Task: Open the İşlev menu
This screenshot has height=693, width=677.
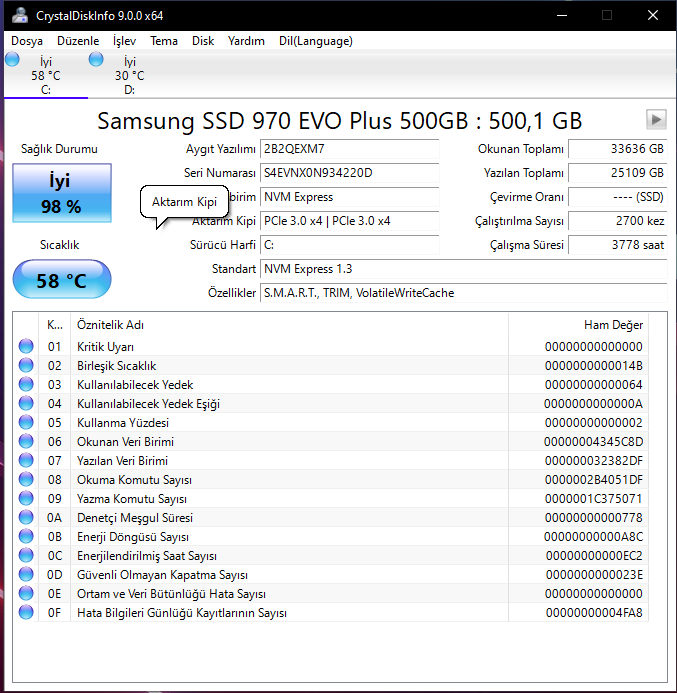Action: click(124, 41)
